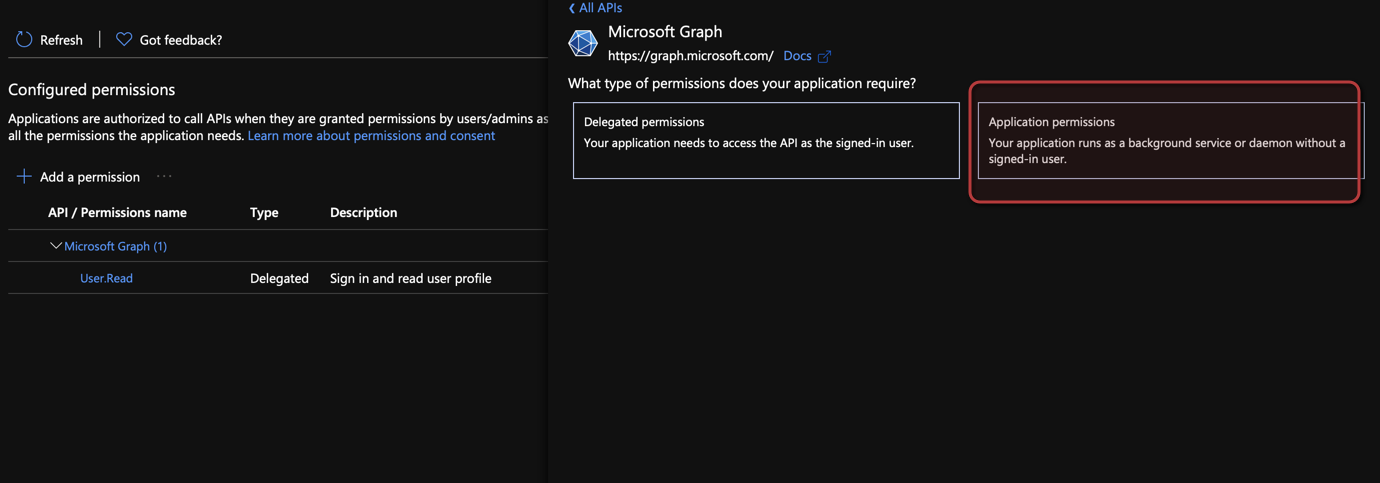Open the Docs link for Microsoft Graph

coord(797,56)
